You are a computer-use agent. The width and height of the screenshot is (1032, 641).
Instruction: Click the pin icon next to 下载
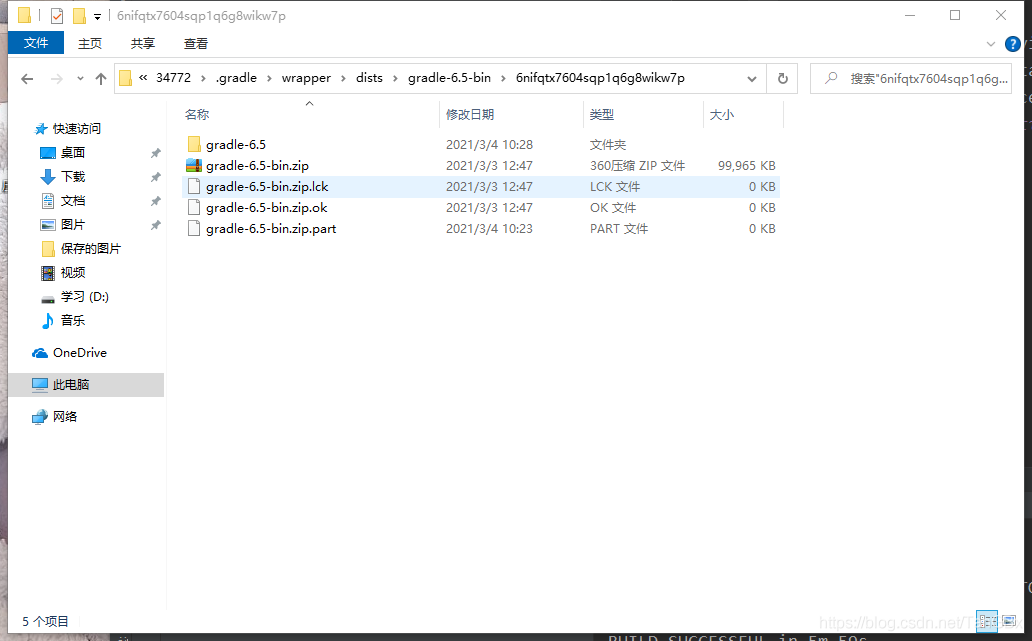pyautogui.click(x=155, y=177)
